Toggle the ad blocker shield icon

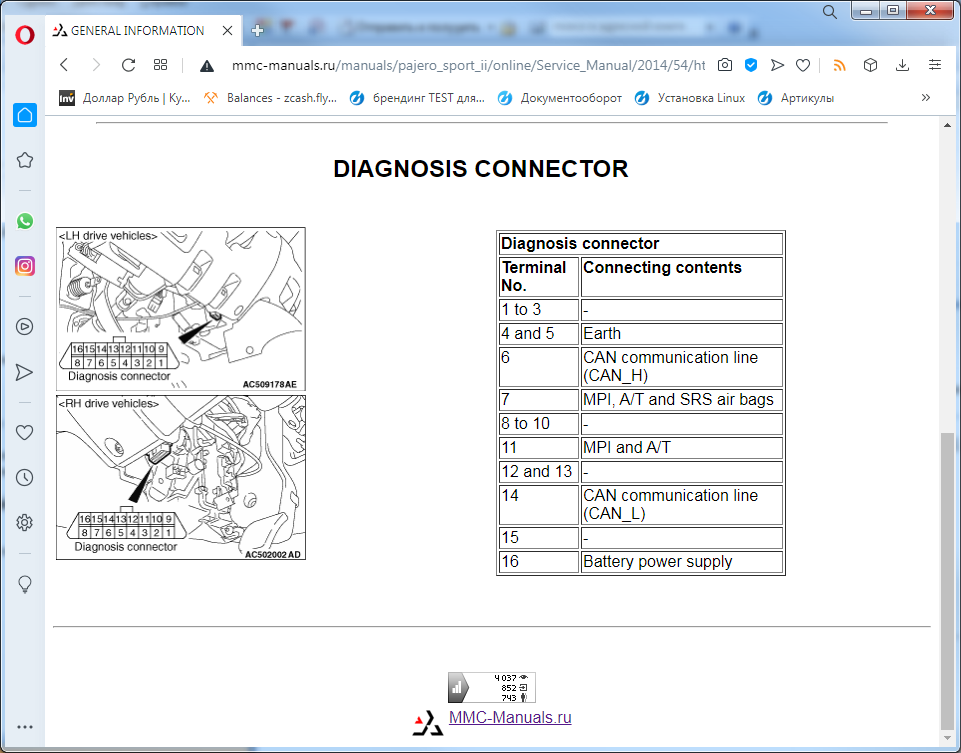pyautogui.click(x=751, y=65)
